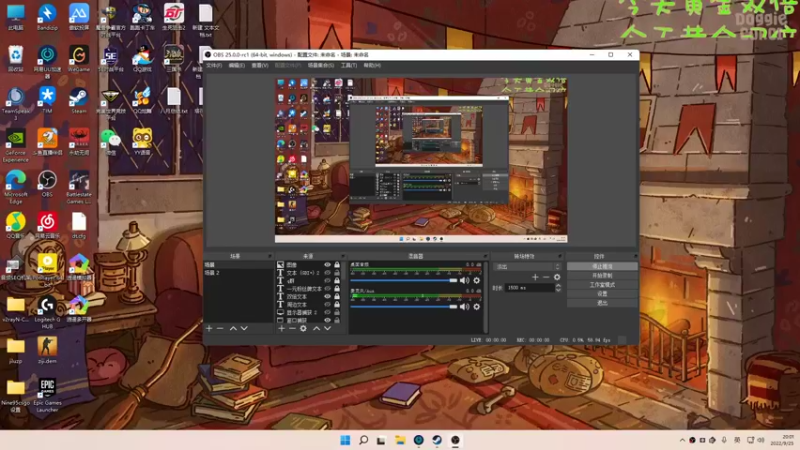Open the 帮助(H) Help menu
The image size is (800, 450).
(x=372, y=65)
